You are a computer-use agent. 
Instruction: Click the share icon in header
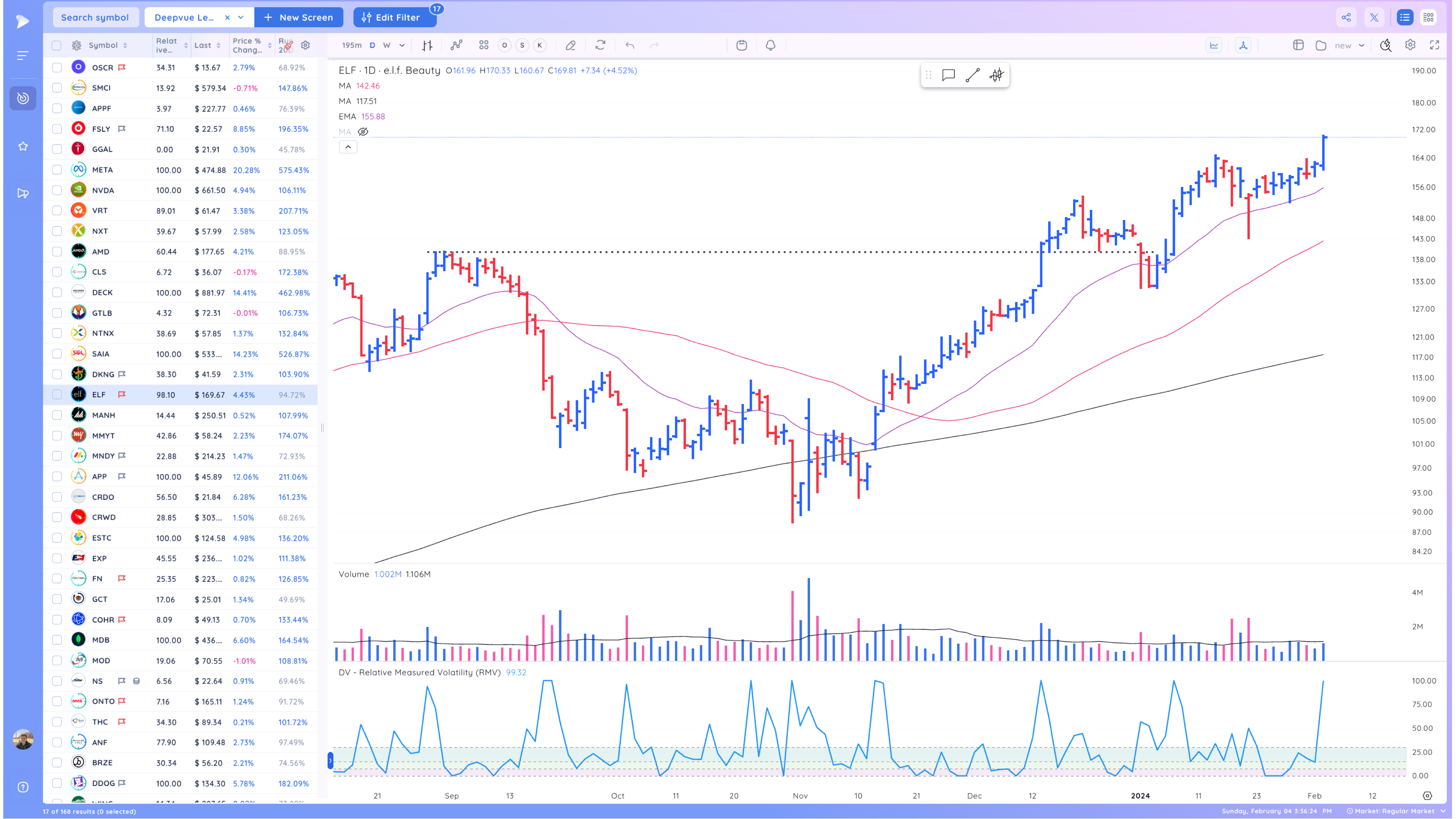[x=1346, y=17]
